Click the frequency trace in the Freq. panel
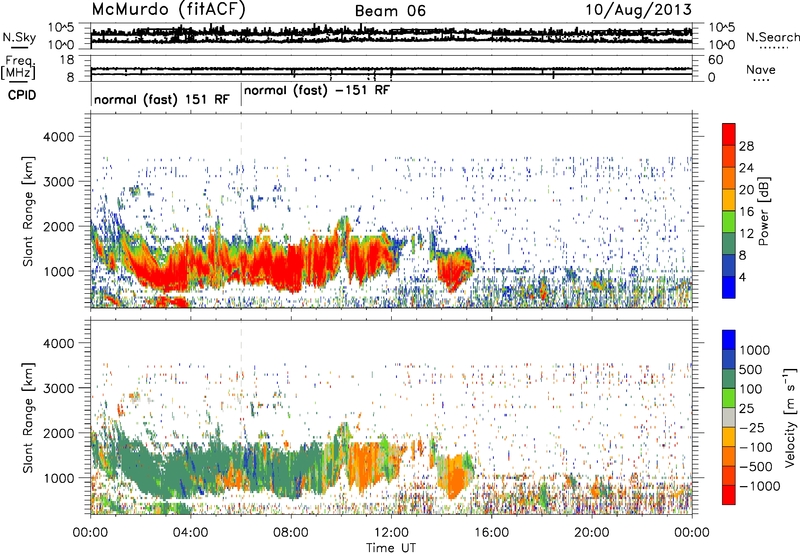 tap(391, 69)
